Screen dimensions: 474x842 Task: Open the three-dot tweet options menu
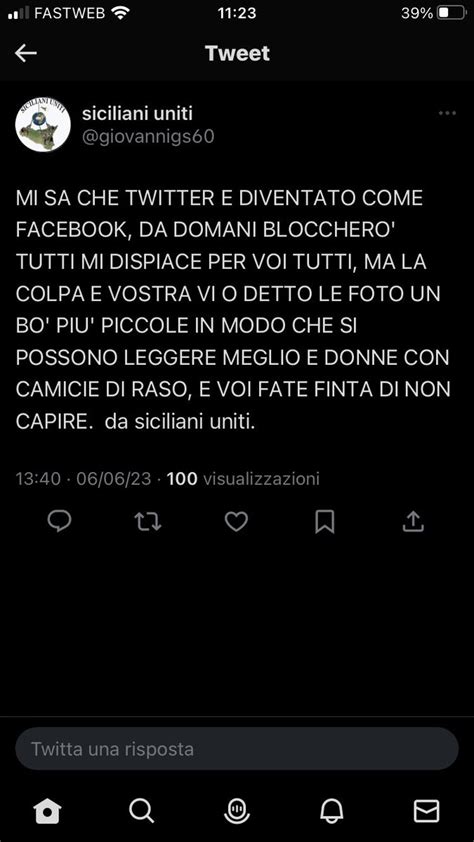click(447, 113)
